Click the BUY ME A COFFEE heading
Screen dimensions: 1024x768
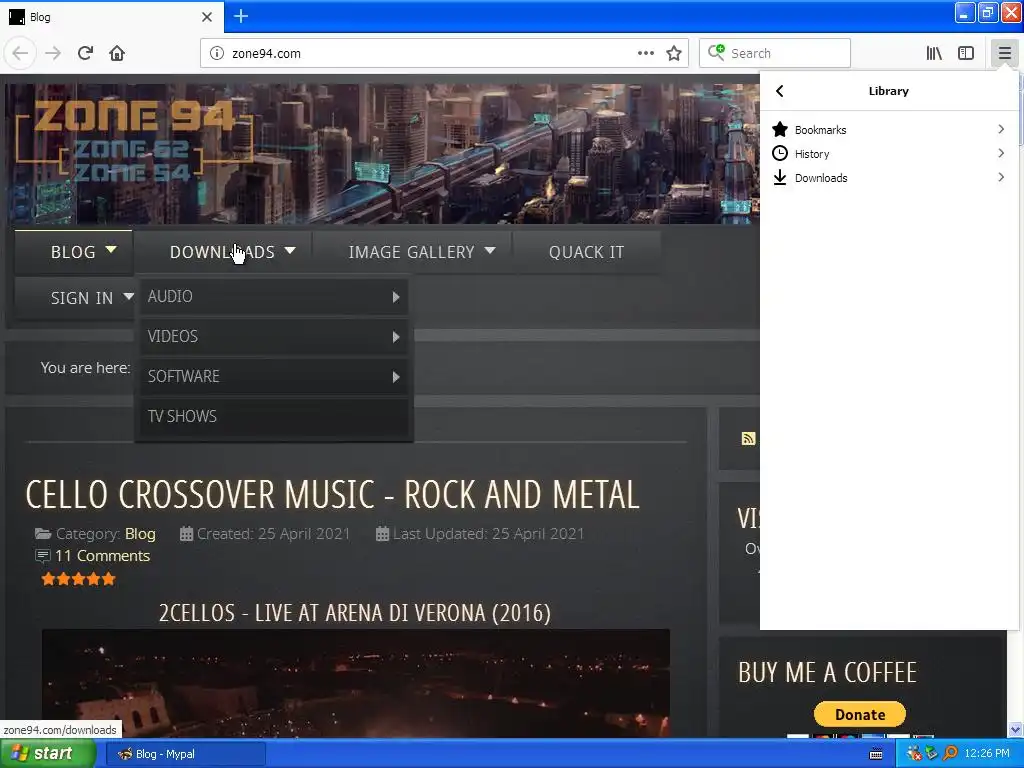click(827, 673)
